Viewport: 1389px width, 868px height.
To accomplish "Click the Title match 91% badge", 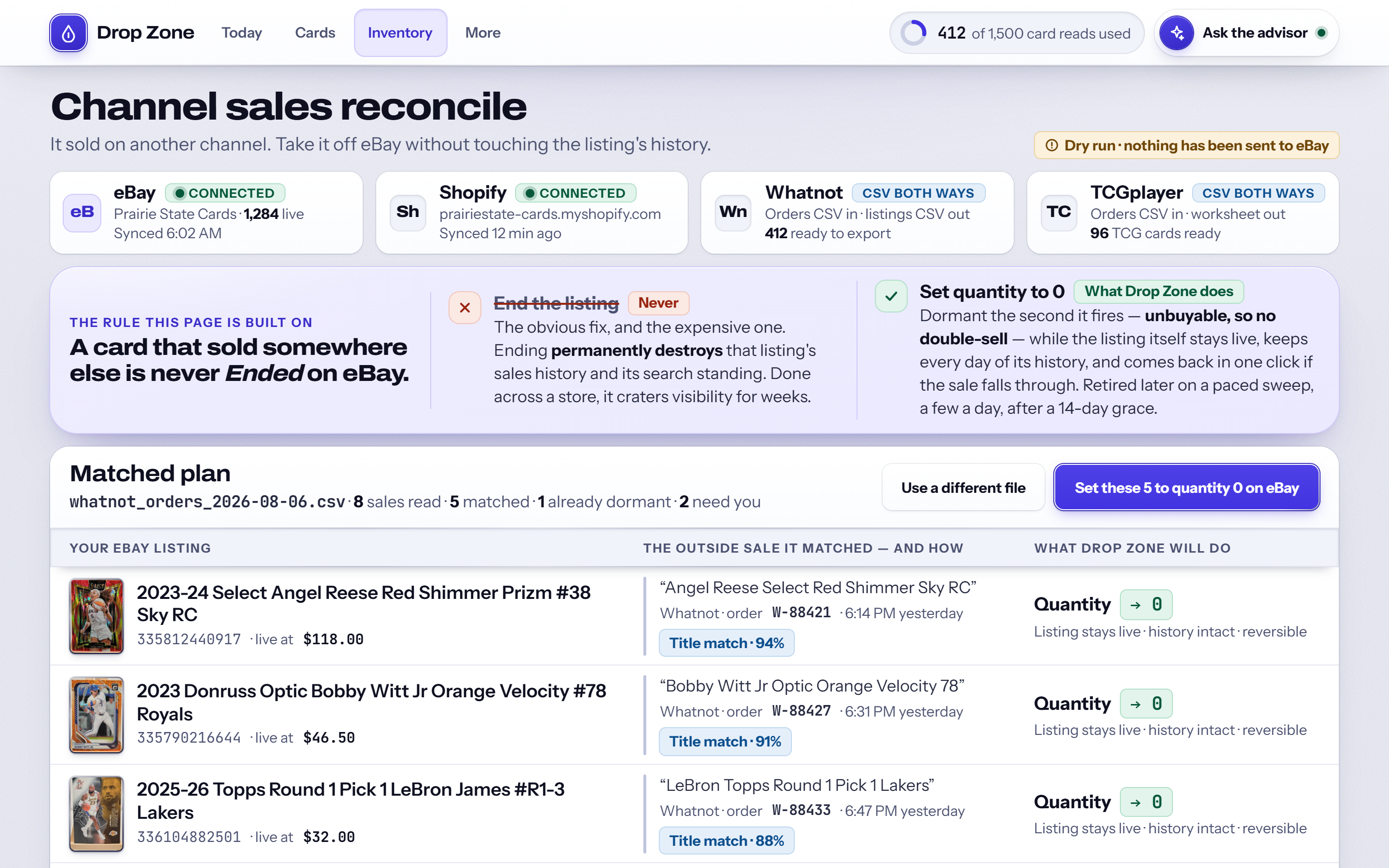I will point(725,742).
